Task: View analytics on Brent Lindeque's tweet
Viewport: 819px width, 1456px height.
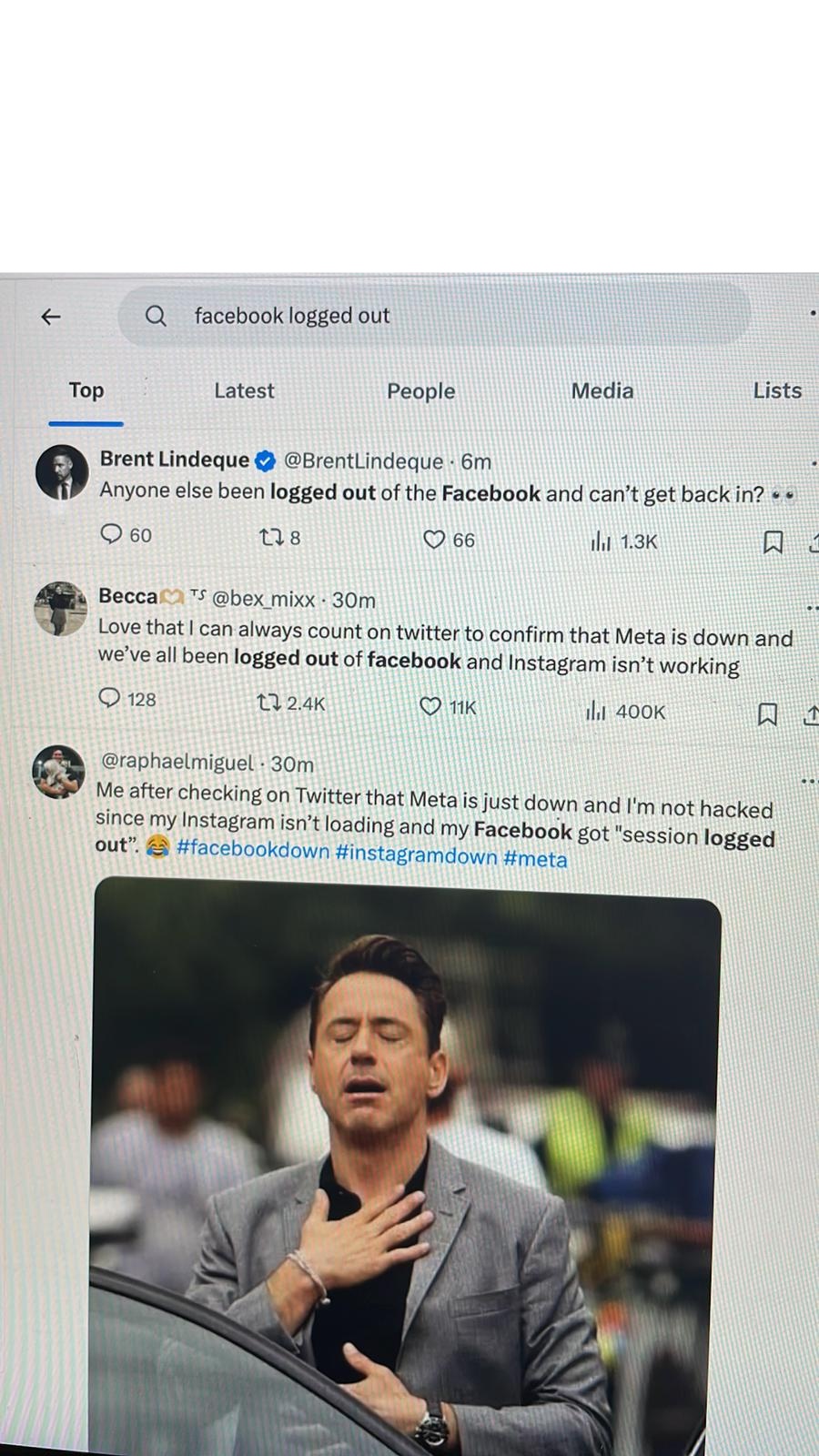Action: pos(601,542)
